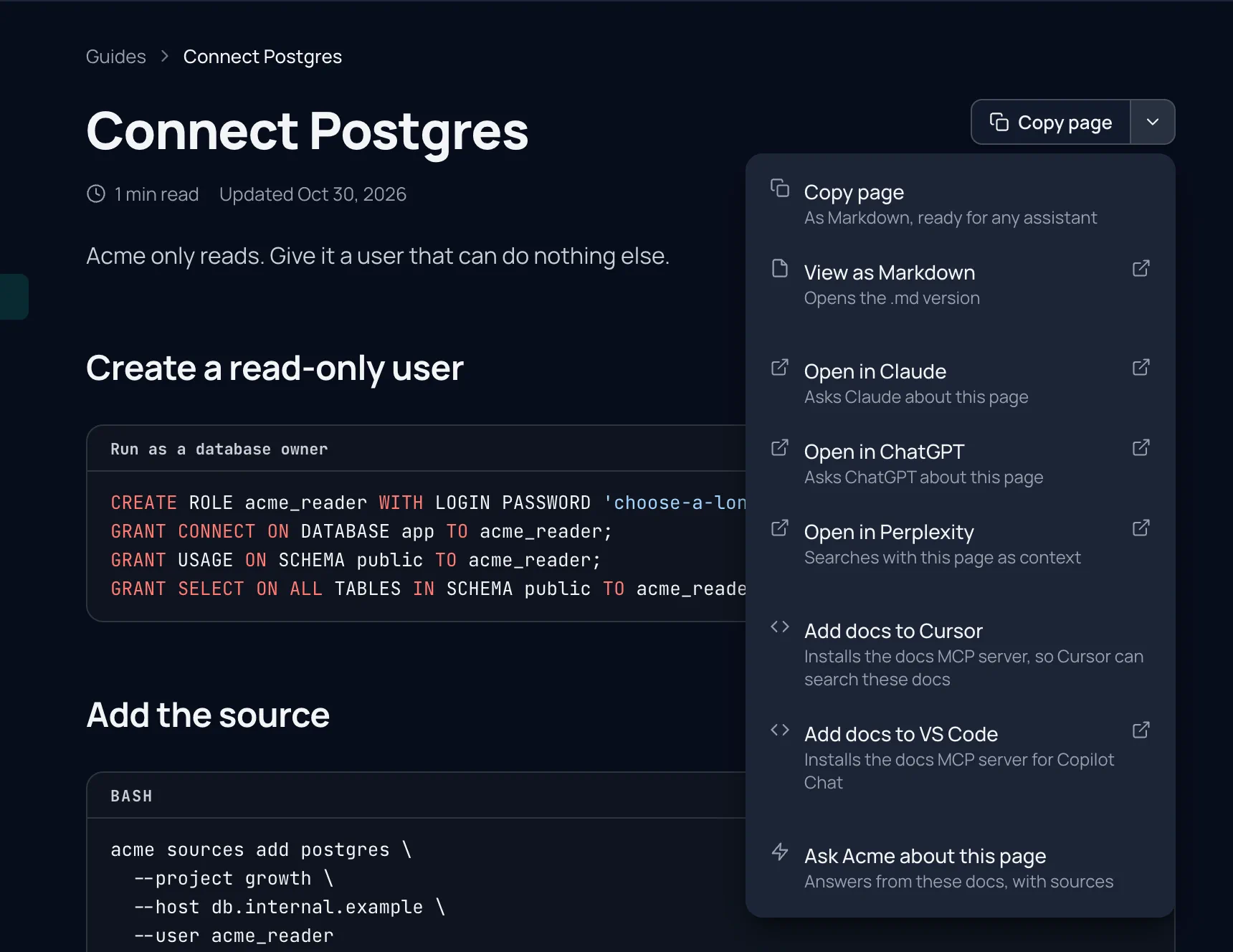Select Copy page menu entry
Screen dimensions: 1233x952
961,204
